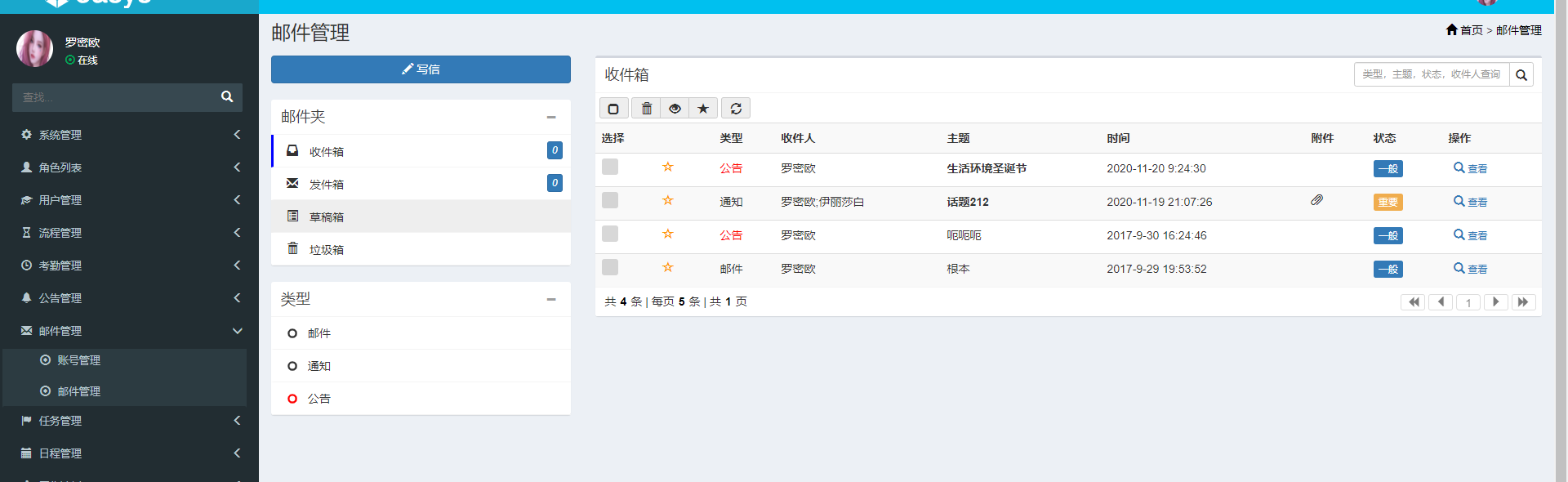The image size is (1568, 482).
Task: Click the user avatar picture in sidebar
Action: click(x=34, y=49)
